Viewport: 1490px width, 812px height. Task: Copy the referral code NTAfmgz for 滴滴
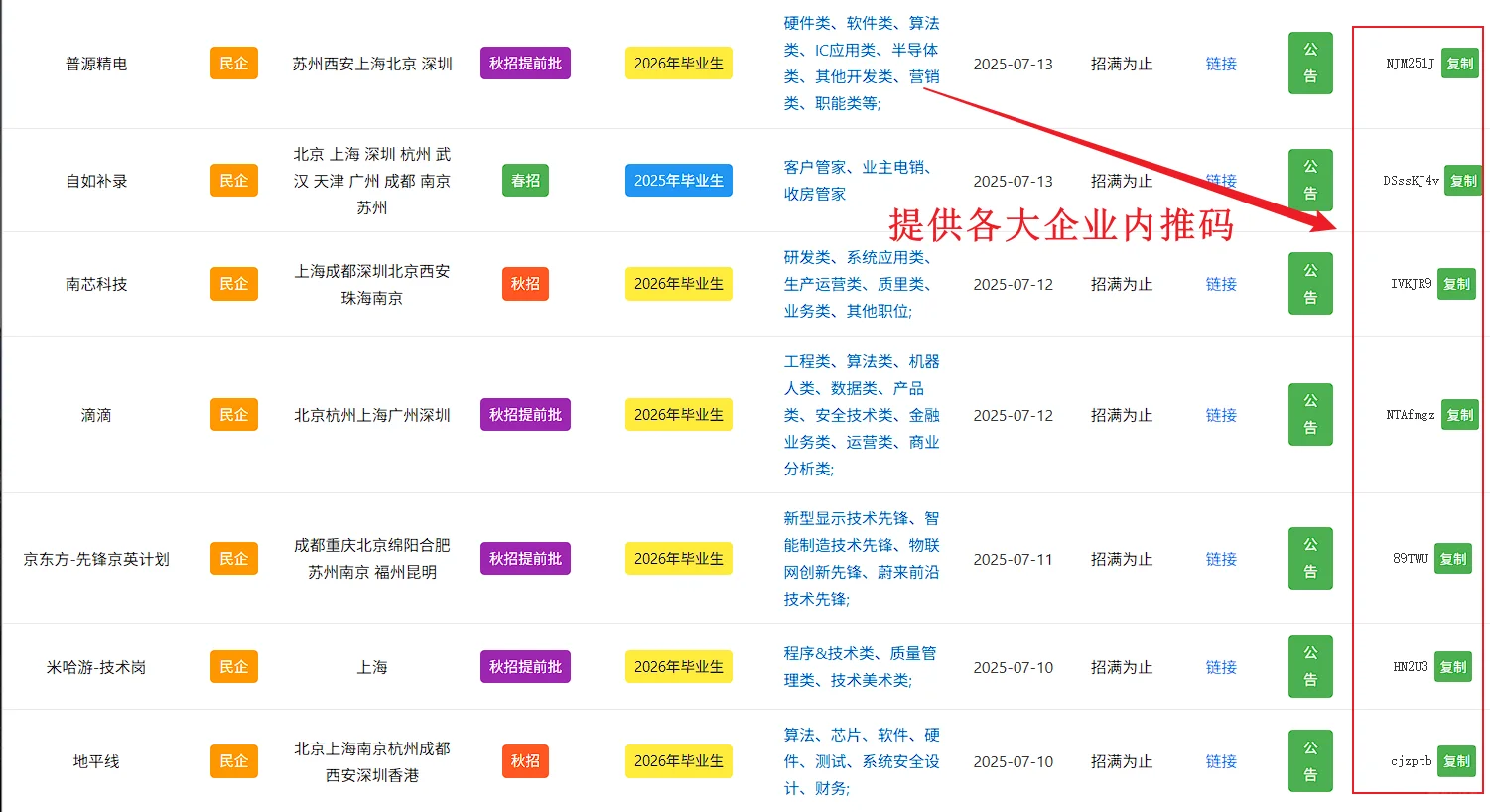(1459, 415)
